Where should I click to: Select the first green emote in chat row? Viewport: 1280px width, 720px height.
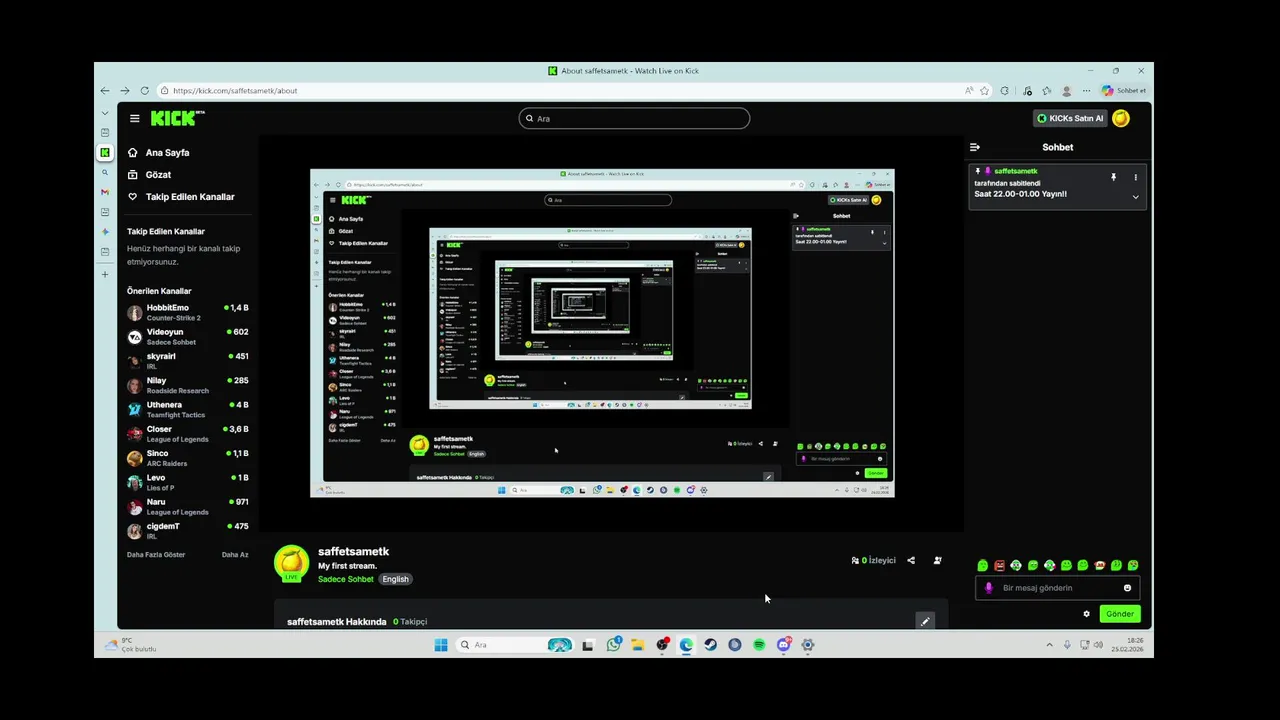(983, 565)
